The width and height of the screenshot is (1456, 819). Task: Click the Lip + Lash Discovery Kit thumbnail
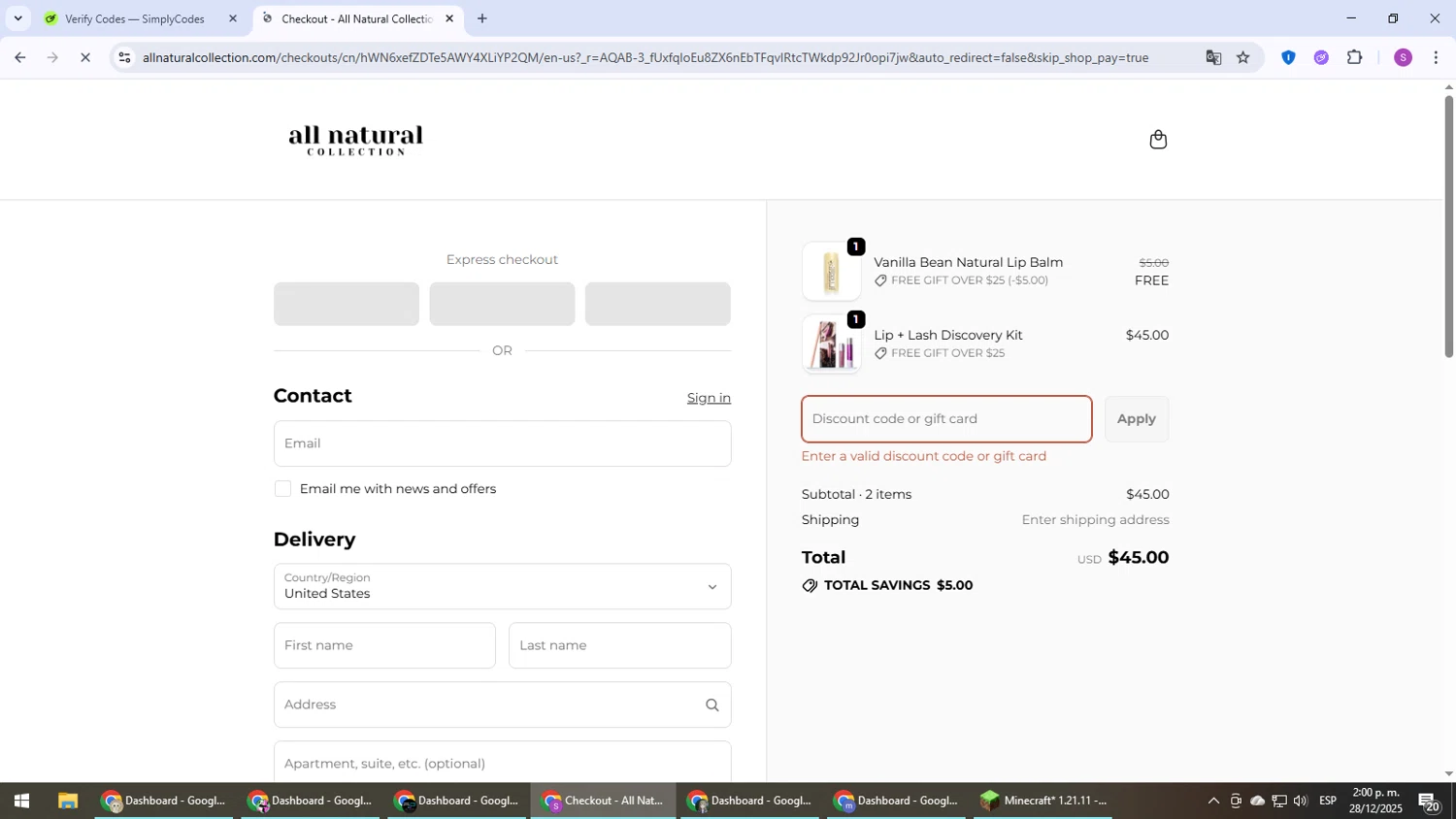coord(831,344)
